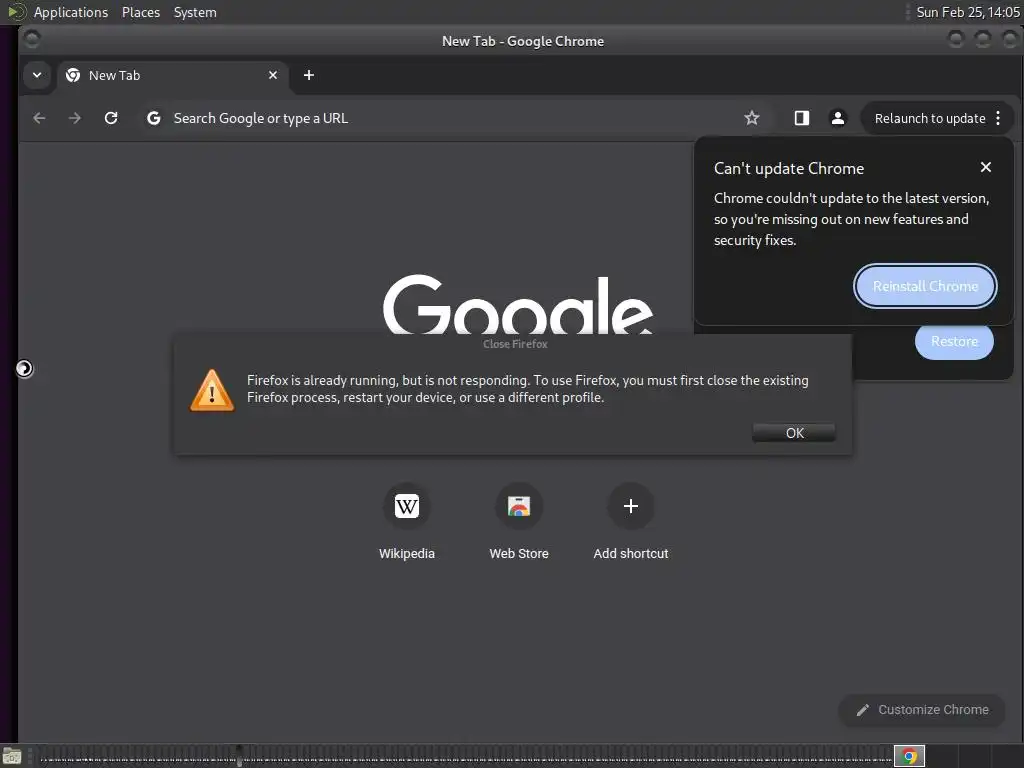
Task: Close the New Tab tab
Action: 273,75
